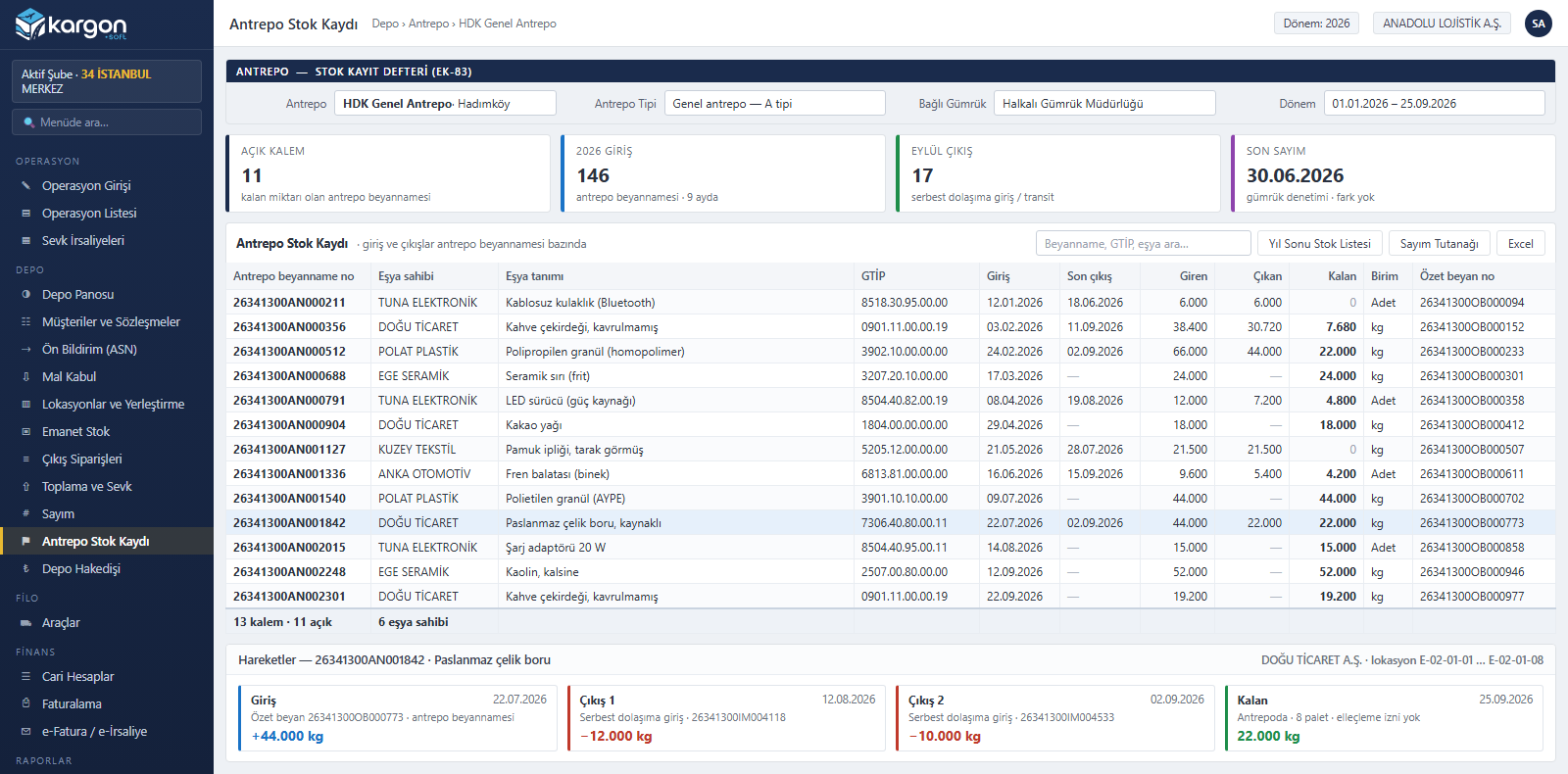Viewport: 1568px width, 774px height.
Task: Select the Antrepo Stok Kaydı menu item
Action: click(x=107, y=541)
